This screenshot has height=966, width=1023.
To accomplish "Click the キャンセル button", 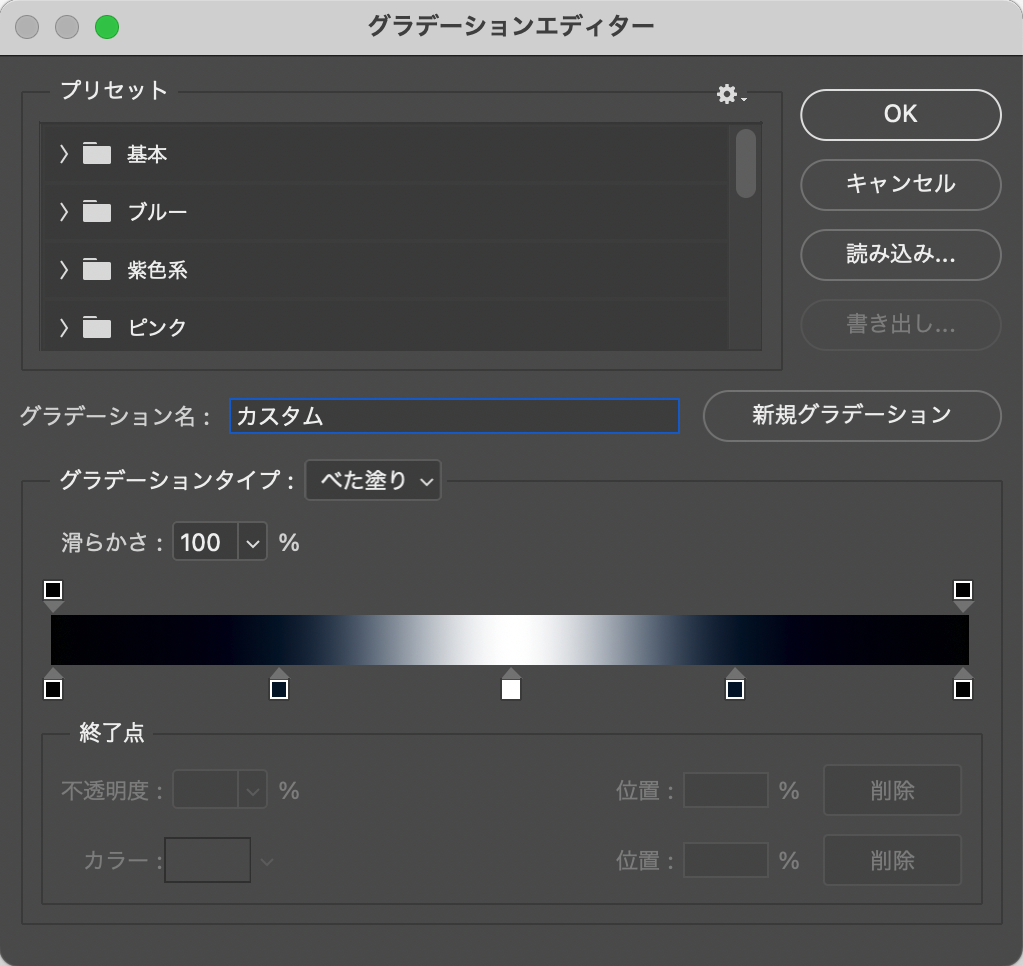I will [x=900, y=185].
